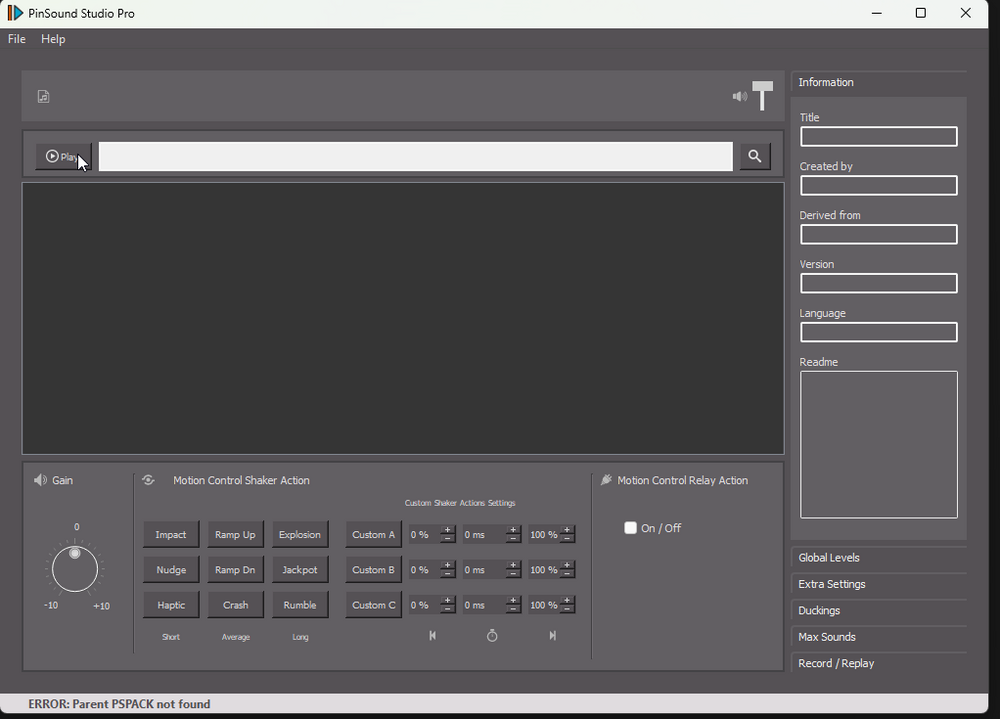Decrease Custom B milliseconds with minus stepper
This screenshot has width=1000, height=719.
pos(513,574)
